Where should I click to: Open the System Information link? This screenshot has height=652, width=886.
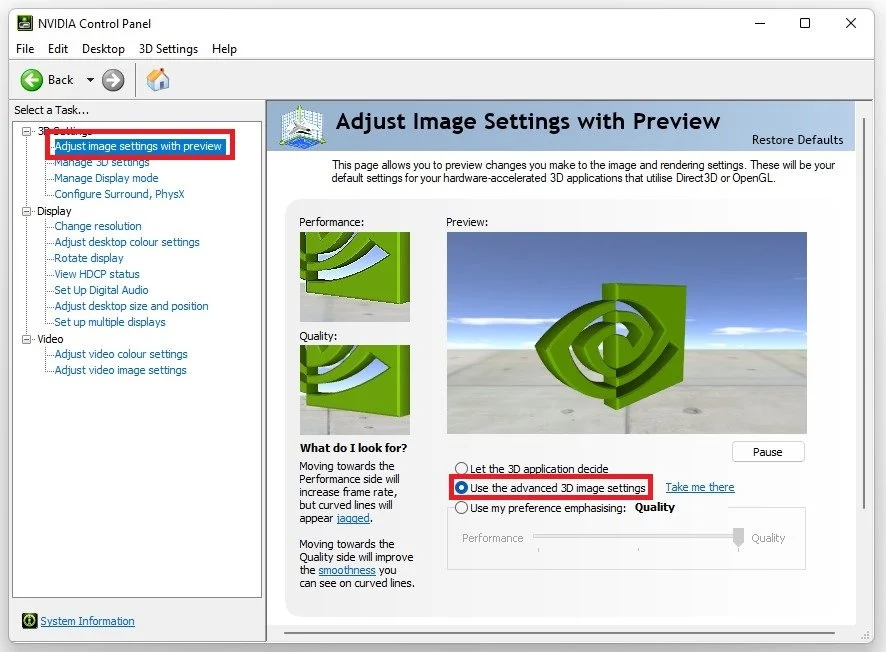(87, 621)
